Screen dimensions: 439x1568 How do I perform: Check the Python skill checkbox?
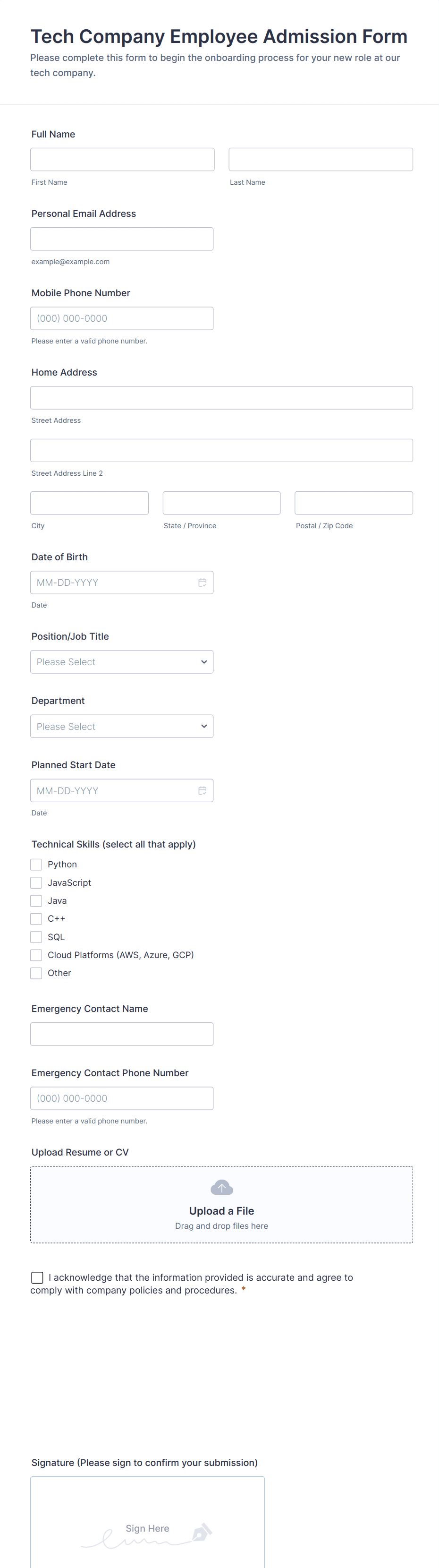(x=36, y=865)
